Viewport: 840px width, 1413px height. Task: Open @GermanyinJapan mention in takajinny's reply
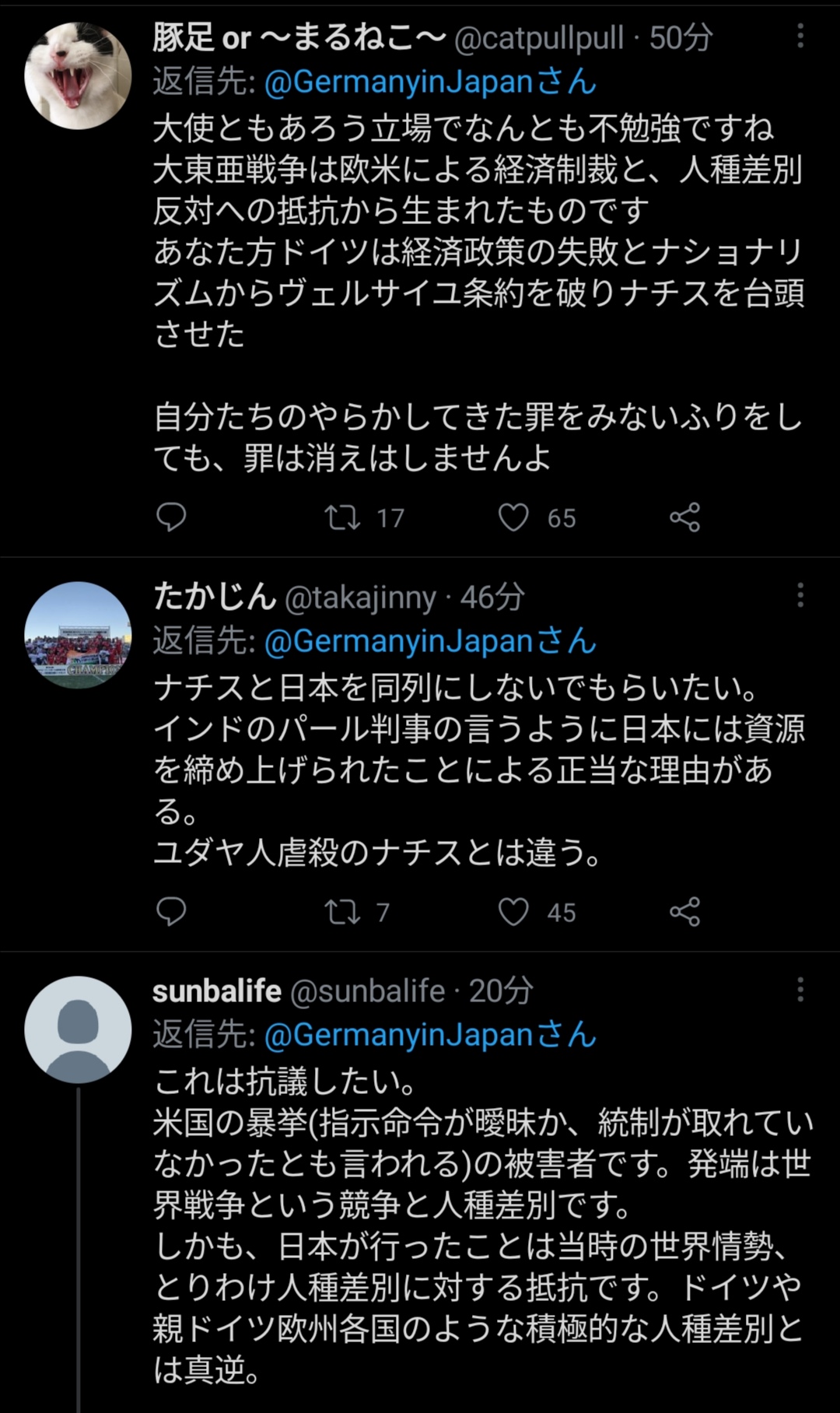click(x=430, y=641)
